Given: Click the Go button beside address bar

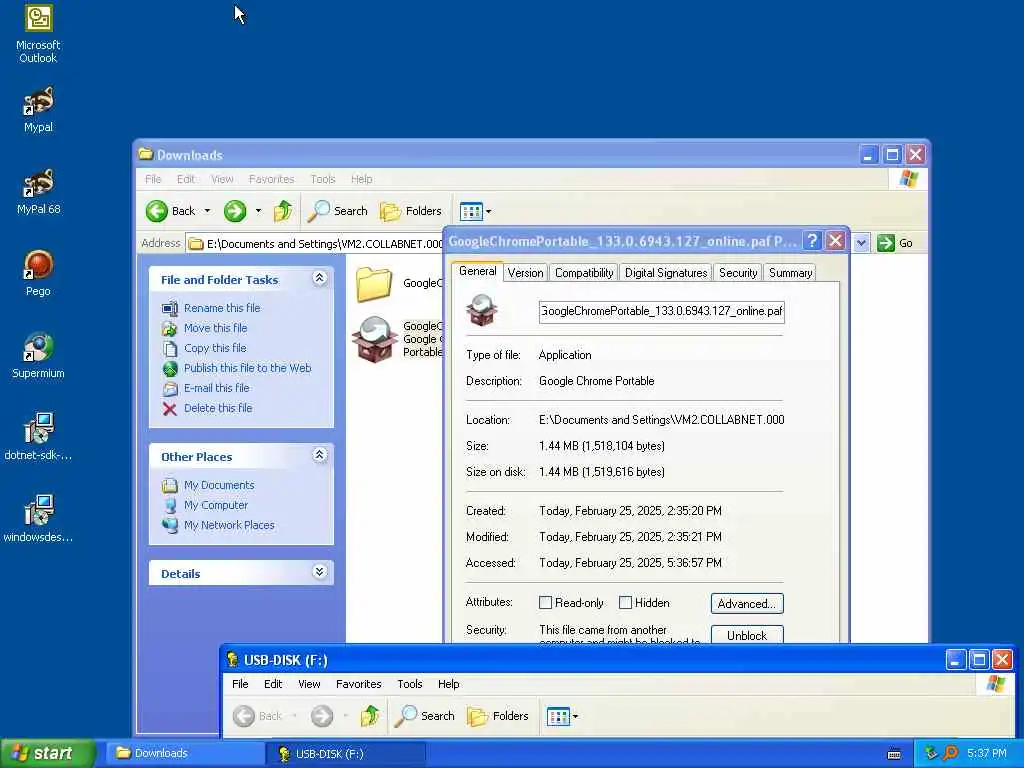Looking at the screenshot, I should [x=895, y=243].
